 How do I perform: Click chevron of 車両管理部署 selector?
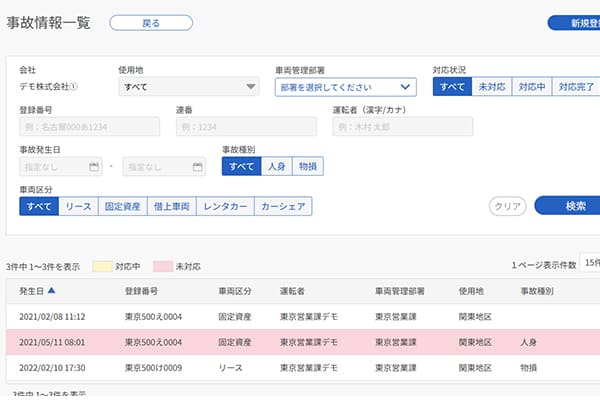pyautogui.click(x=405, y=87)
